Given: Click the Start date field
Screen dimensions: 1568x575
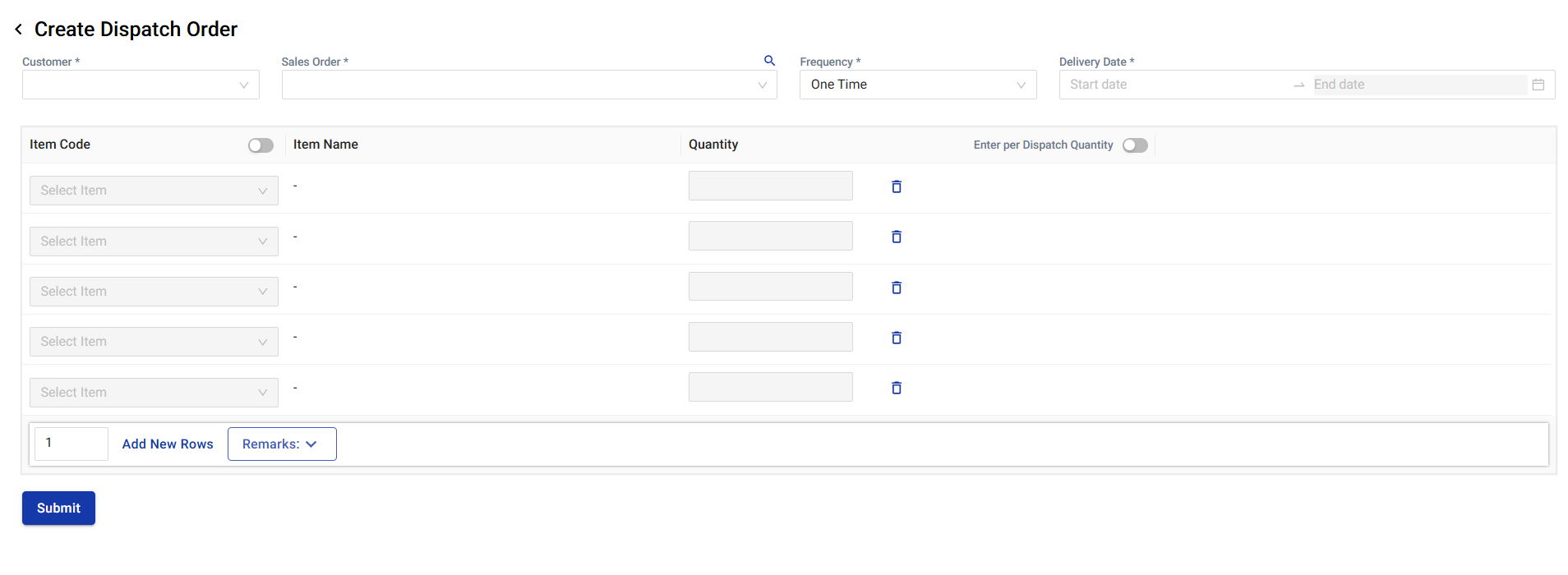Looking at the screenshot, I should pyautogui.click(x=1175, y=85).
